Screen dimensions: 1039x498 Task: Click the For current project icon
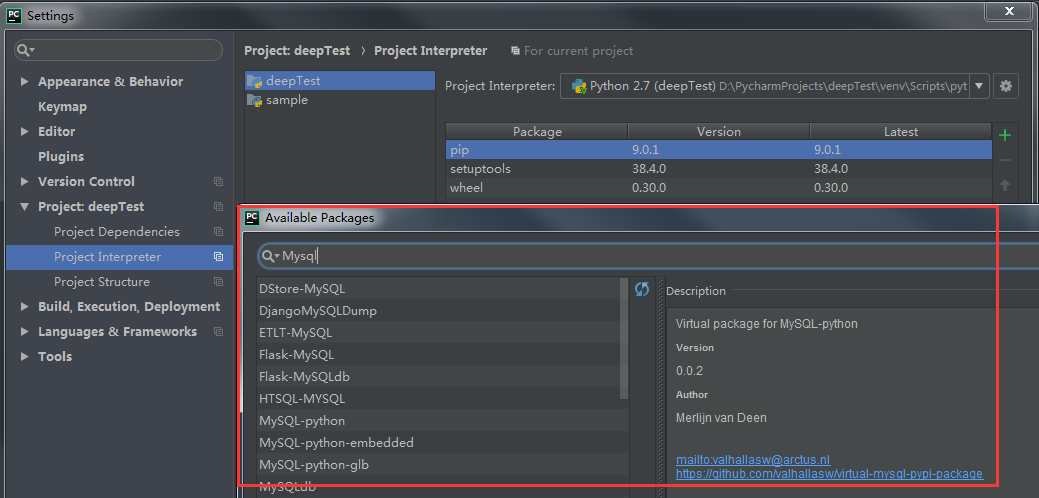coord(516,51)
